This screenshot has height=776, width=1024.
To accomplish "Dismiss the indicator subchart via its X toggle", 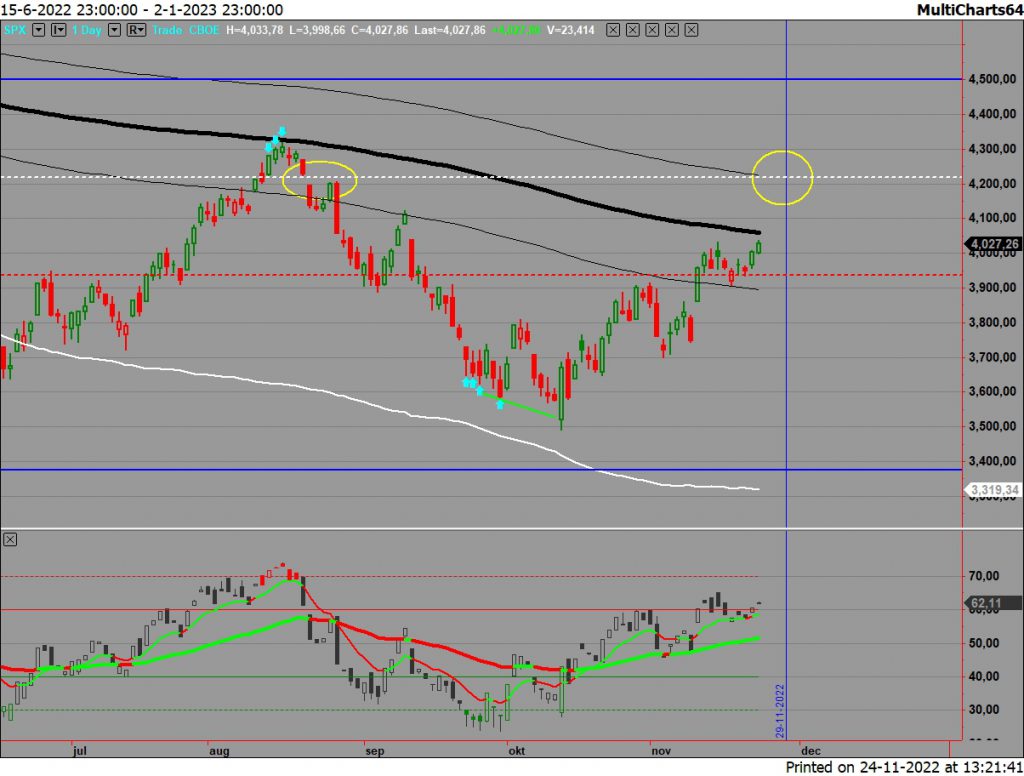I will (x=9, y=538).
